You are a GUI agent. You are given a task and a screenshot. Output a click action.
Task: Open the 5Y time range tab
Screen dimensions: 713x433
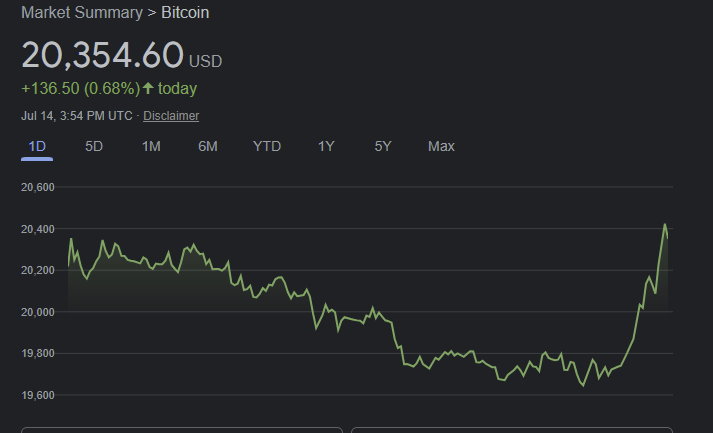point(383,146)
